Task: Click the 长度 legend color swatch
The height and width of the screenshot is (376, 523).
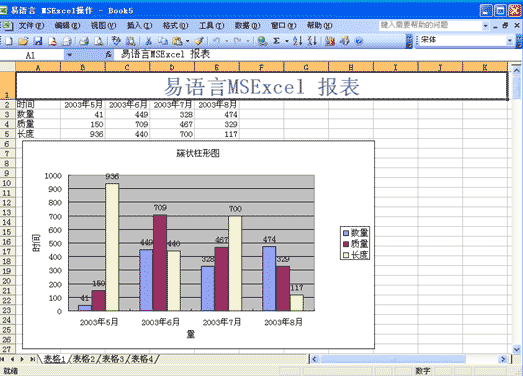Action: click(x=346, y=255)
